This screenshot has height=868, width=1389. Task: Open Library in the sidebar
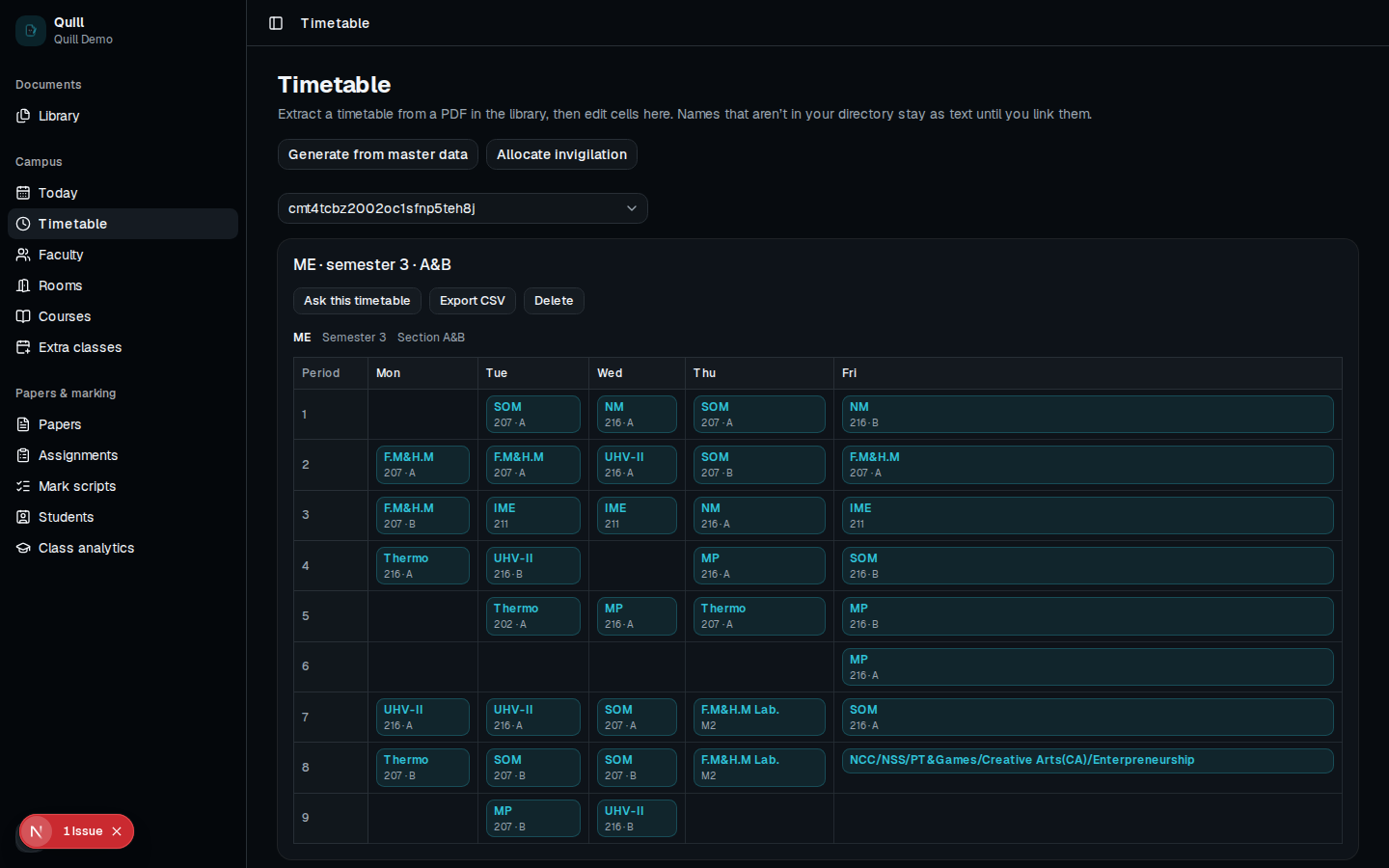123,116
